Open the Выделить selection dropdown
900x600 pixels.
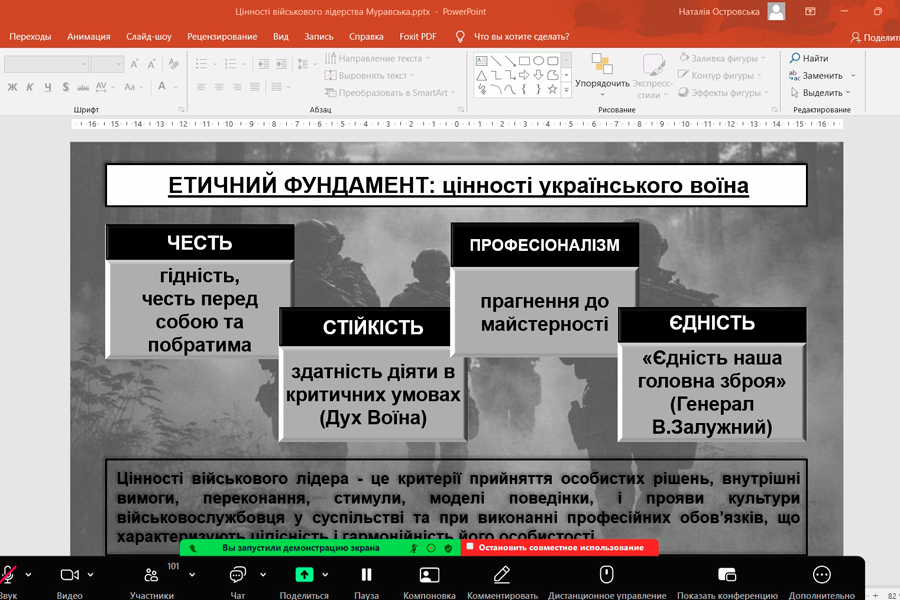820,92
